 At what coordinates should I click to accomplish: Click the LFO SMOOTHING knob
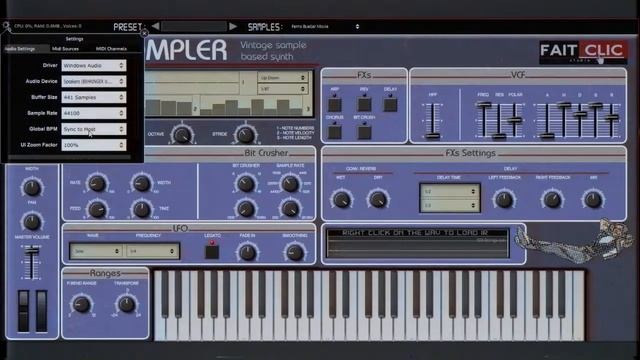(295, 252)
